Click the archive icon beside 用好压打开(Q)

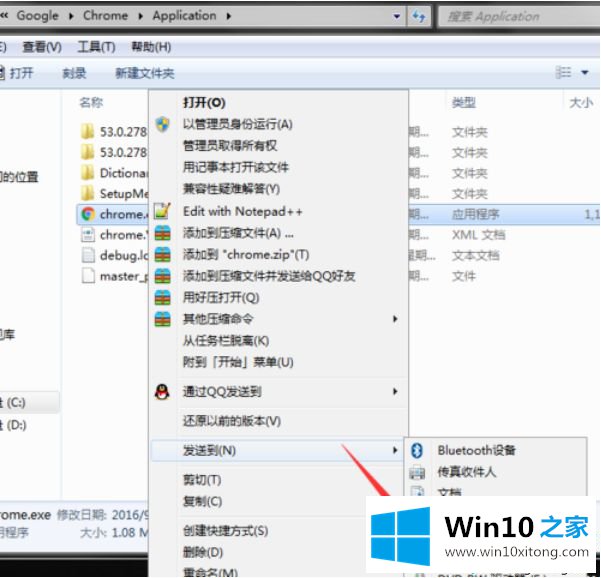click(x=162, y=297)
